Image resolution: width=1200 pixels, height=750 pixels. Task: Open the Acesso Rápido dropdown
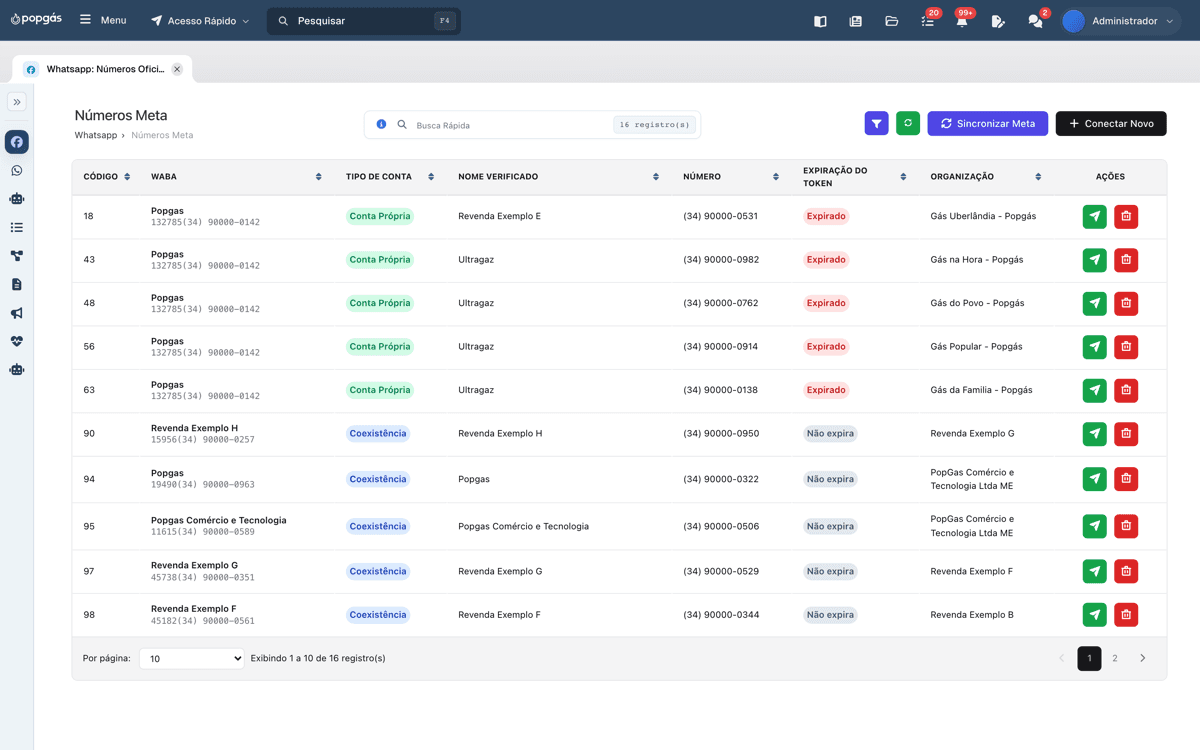(x=200, y=21)
